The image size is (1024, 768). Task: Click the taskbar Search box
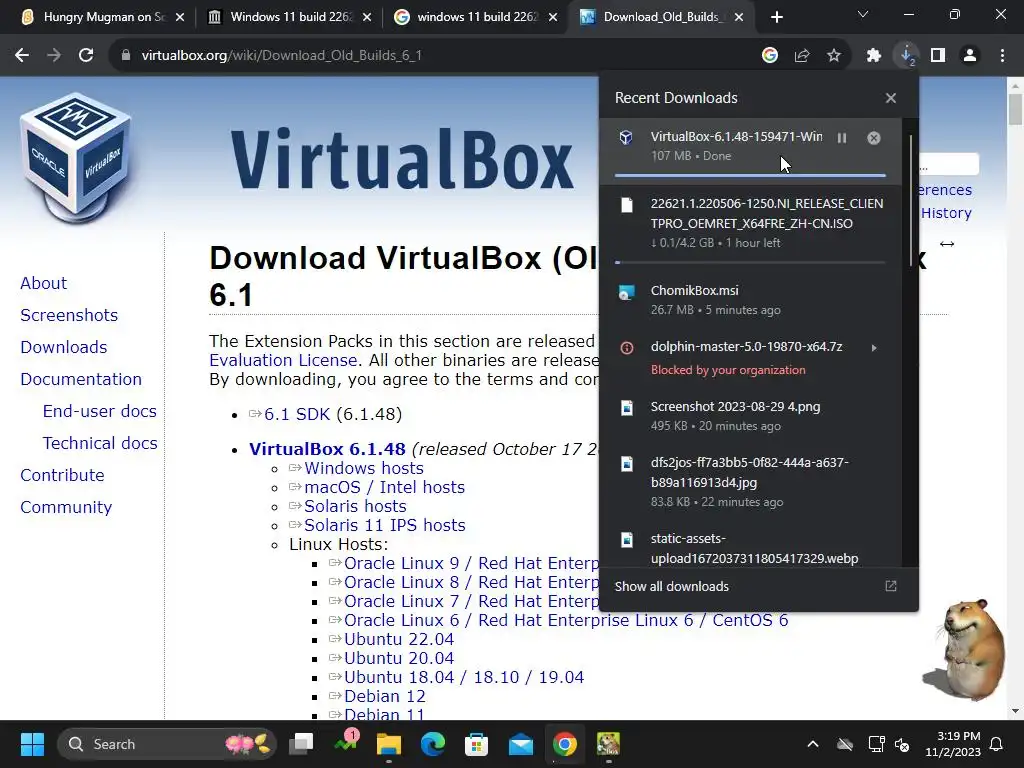(167, 744)
